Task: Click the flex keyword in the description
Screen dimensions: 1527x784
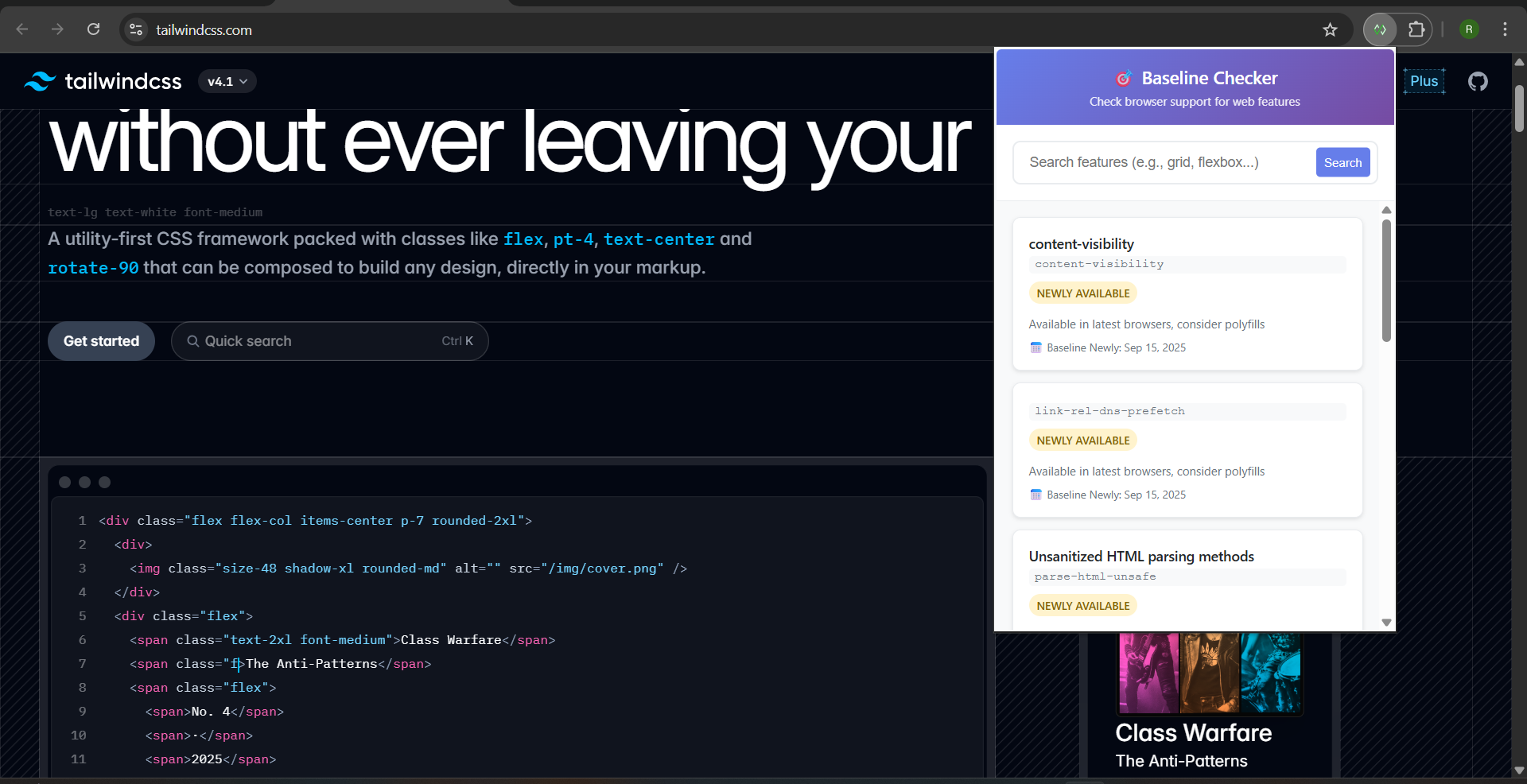Action: [523, 239]
